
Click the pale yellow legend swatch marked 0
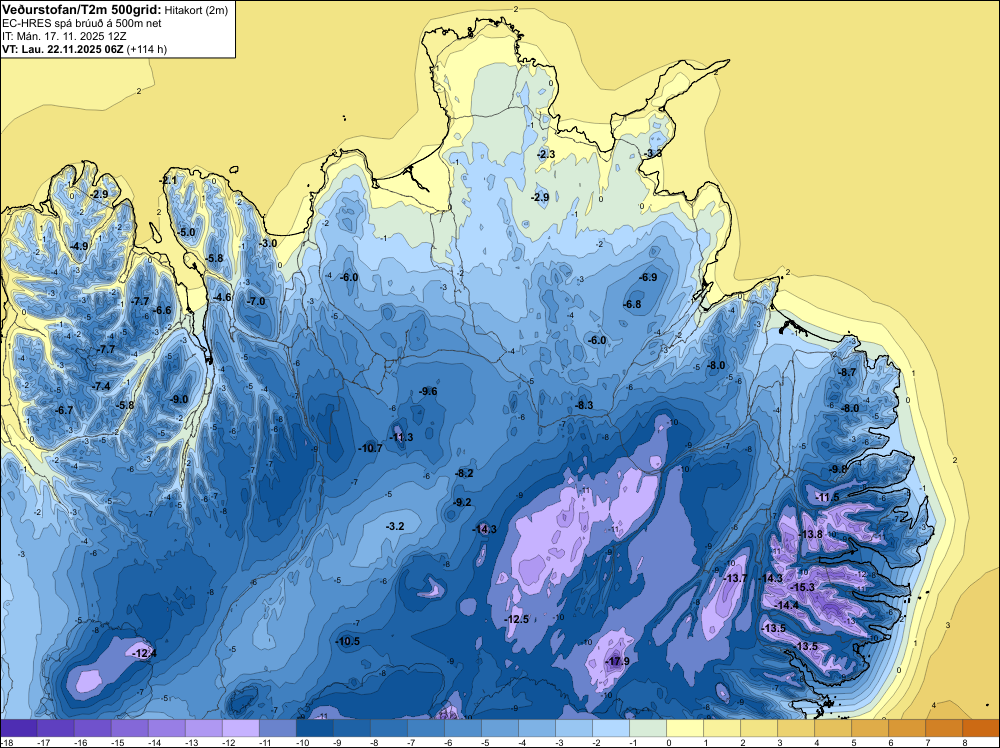pyautogui.click(x=685, y=728)
